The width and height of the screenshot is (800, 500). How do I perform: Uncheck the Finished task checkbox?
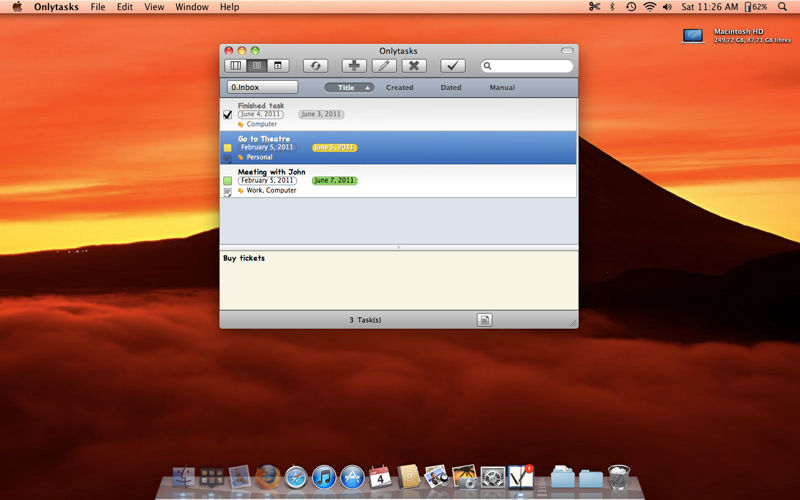(x=228, y=115)
